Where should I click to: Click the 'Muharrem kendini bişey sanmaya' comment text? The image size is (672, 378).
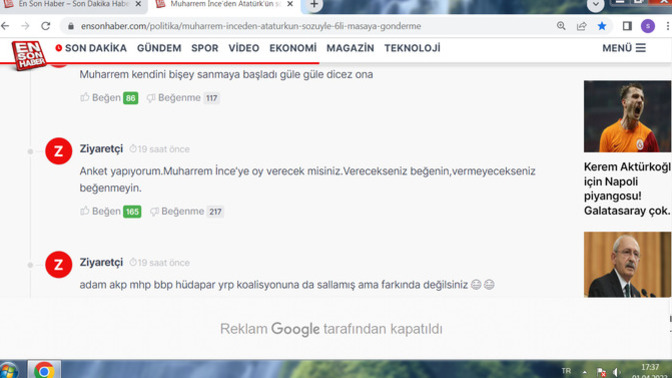[x=226, y=74]
